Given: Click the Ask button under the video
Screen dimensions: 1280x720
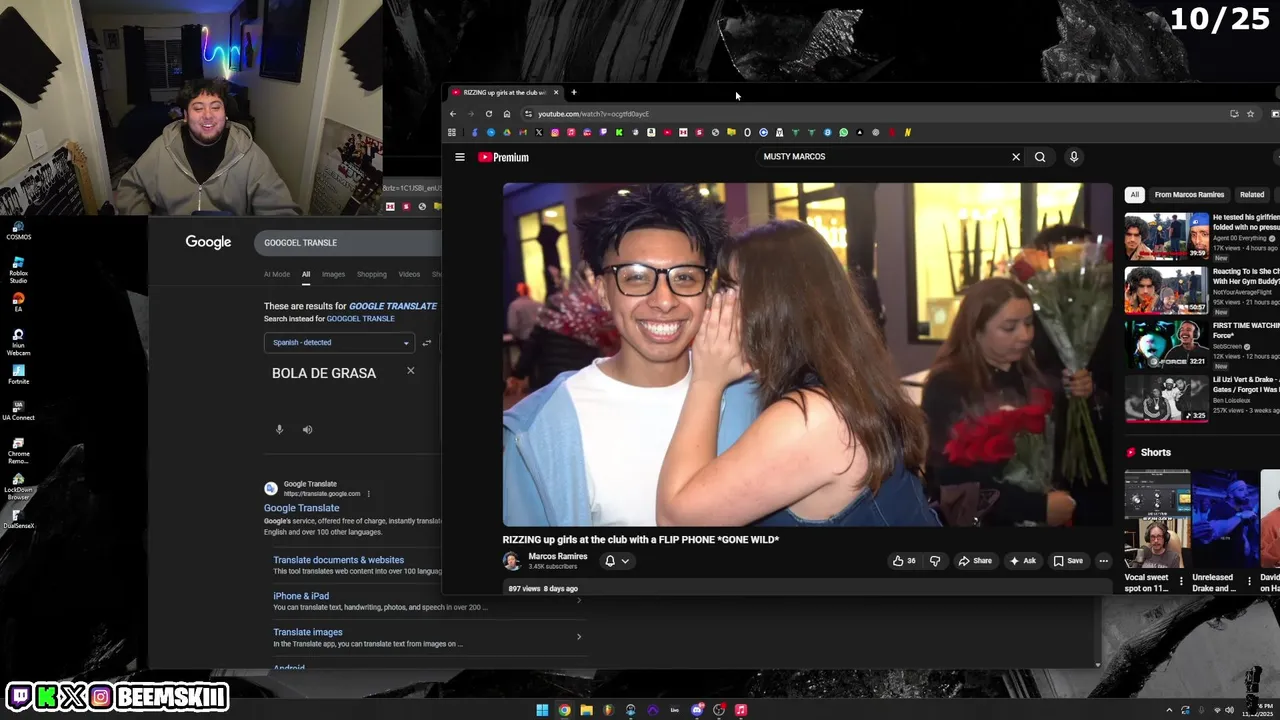Looking at the screenshot, I should click(x=1023, y=561).
